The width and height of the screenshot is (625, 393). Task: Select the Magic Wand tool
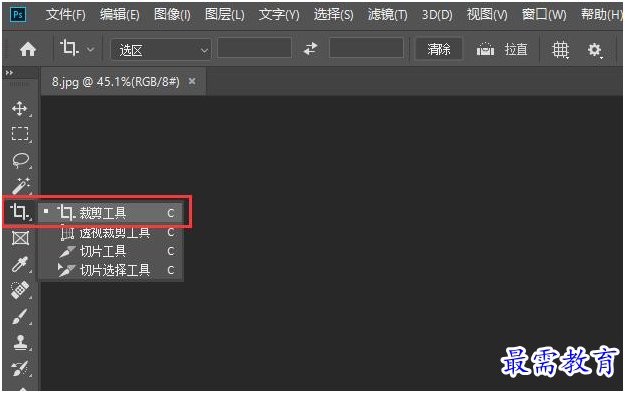[20, 186]
